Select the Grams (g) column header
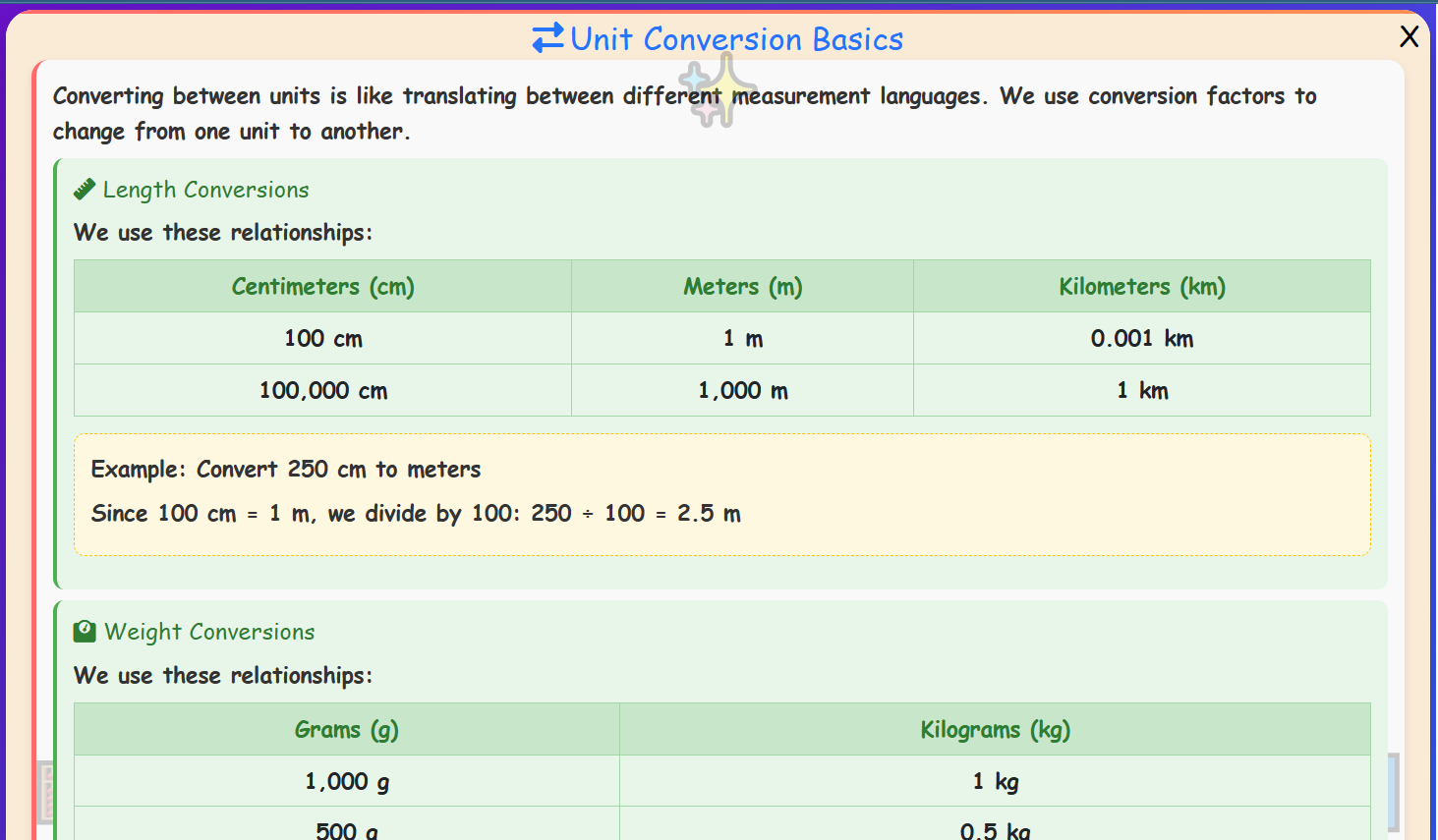Viewport: 1438px width, 840px height. coord(346,729)
